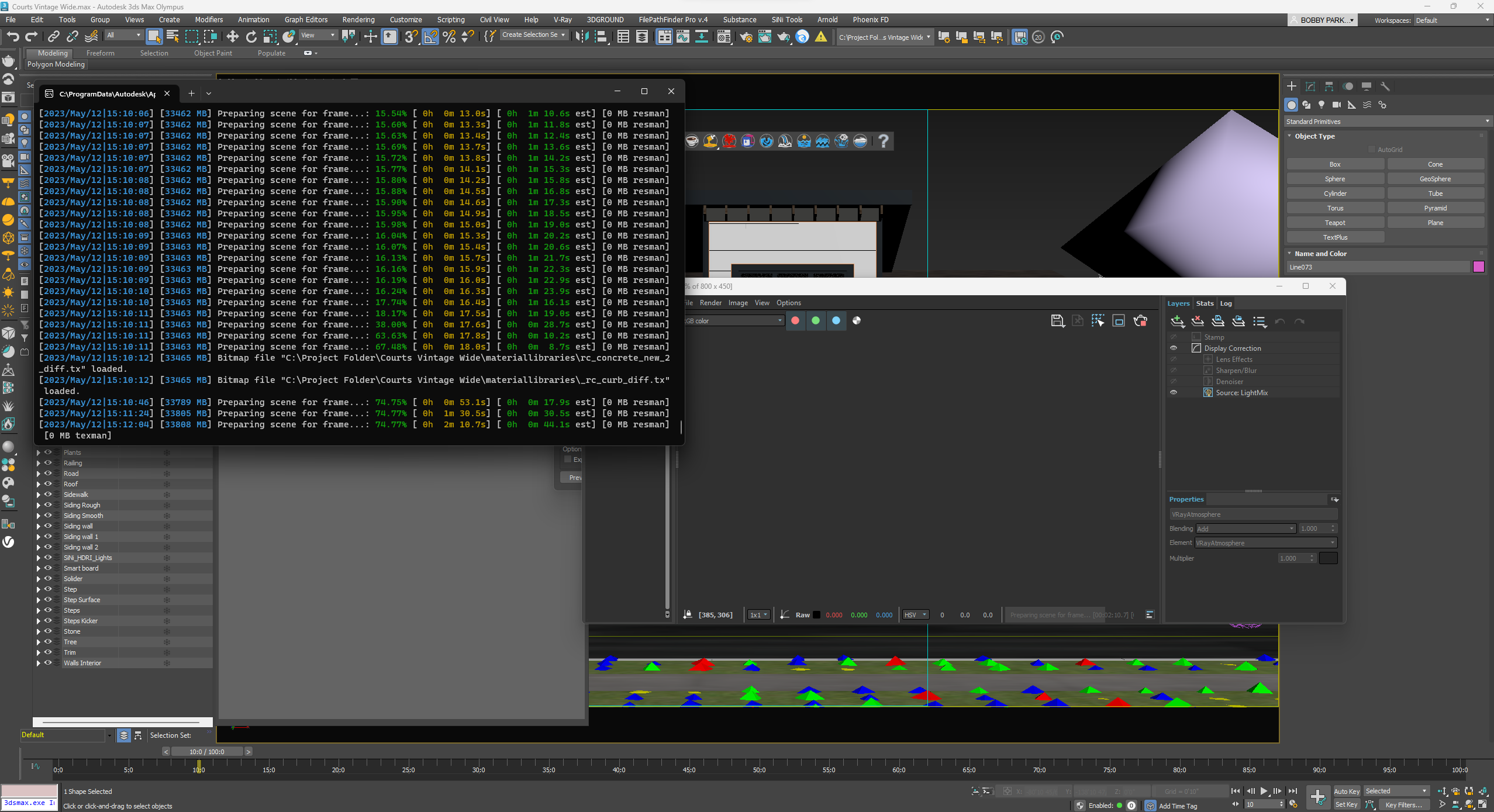Open the View reference coordinate dropdown
This screenshot has width=1494, height=812.
(x=318, y=35)
